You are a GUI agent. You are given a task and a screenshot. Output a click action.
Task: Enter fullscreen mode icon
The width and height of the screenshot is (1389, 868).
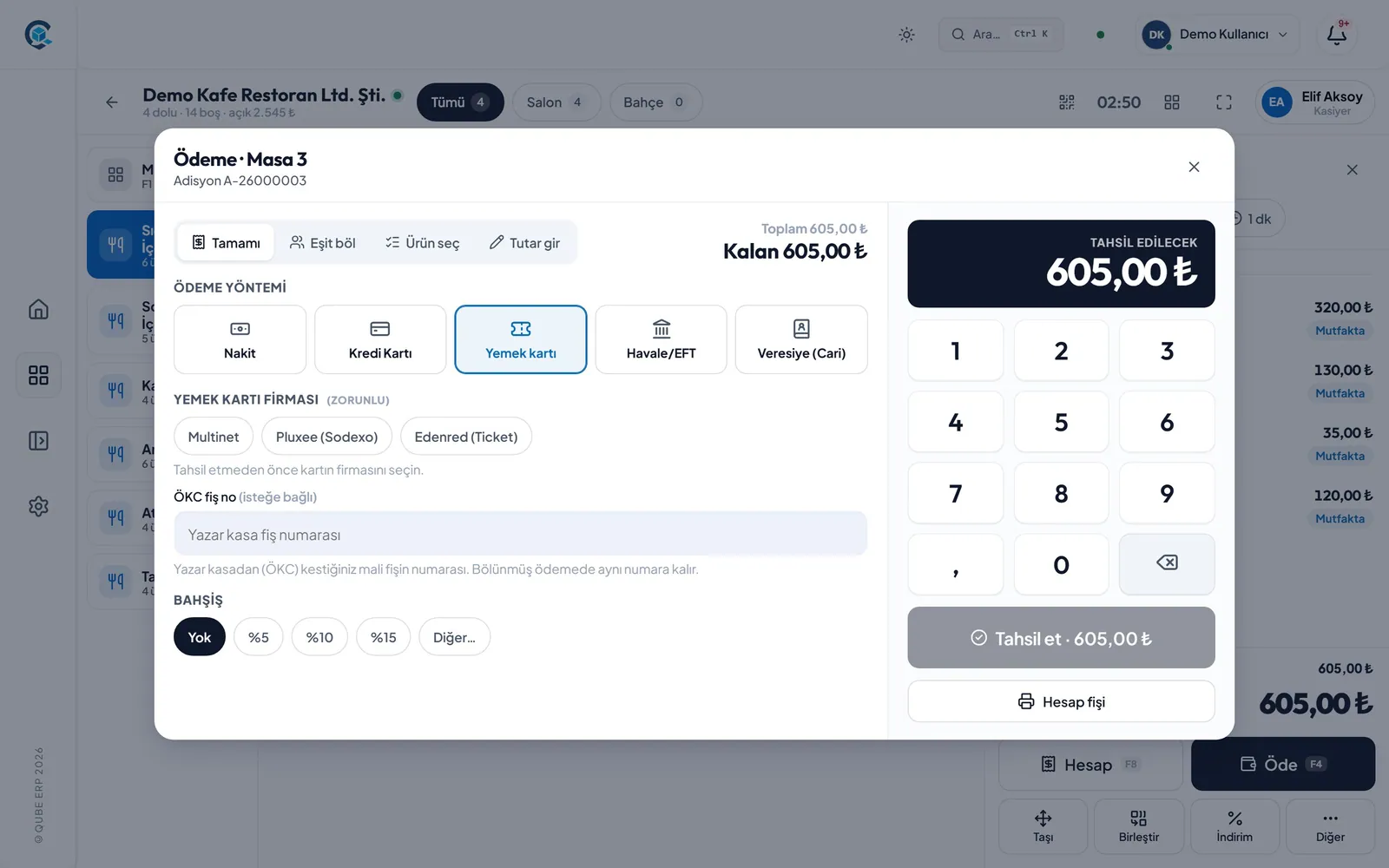click(x=1224, y=102)
